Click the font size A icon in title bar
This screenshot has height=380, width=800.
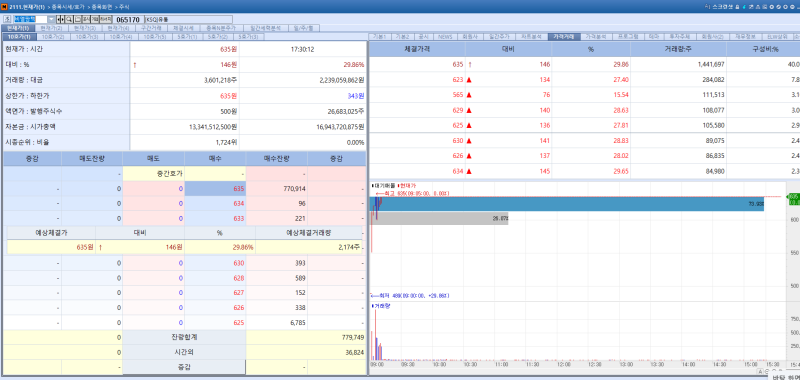pyautogui.click(x=707, y=7)
